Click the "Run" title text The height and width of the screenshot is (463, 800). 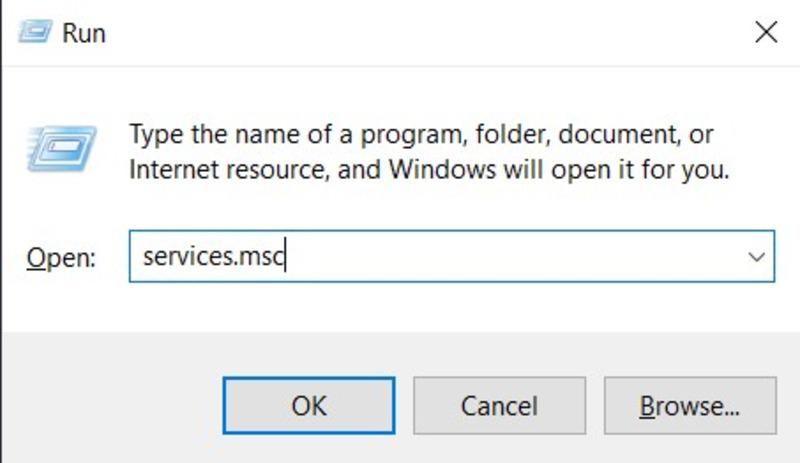pos(84,32)
